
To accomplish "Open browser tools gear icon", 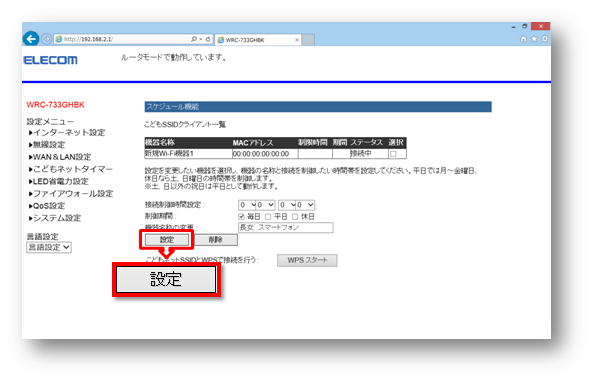I will pos(545,39).
